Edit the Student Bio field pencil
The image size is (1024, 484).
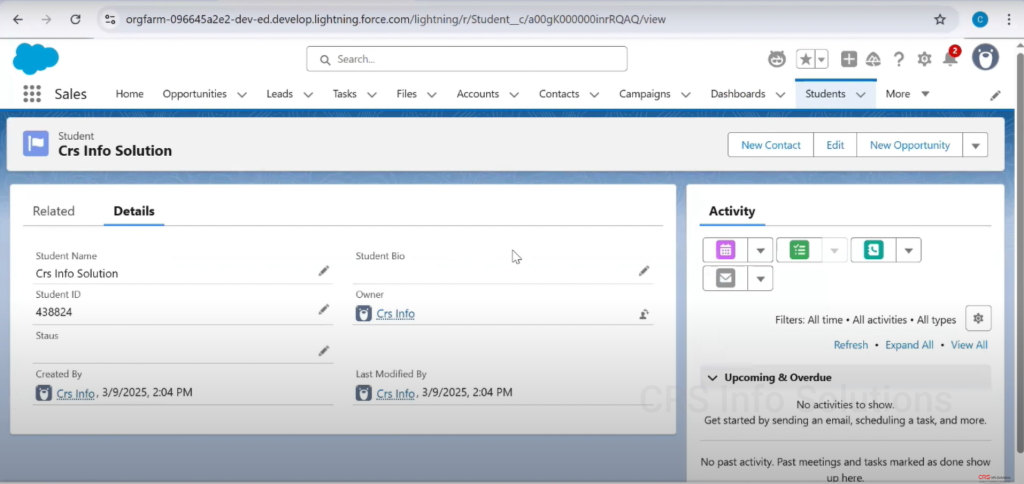tap(644, 270)
